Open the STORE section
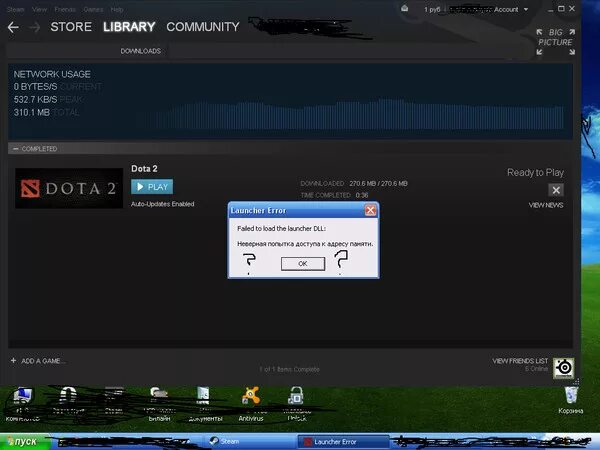Screen dimensions: 600x450 click(71, 27)
